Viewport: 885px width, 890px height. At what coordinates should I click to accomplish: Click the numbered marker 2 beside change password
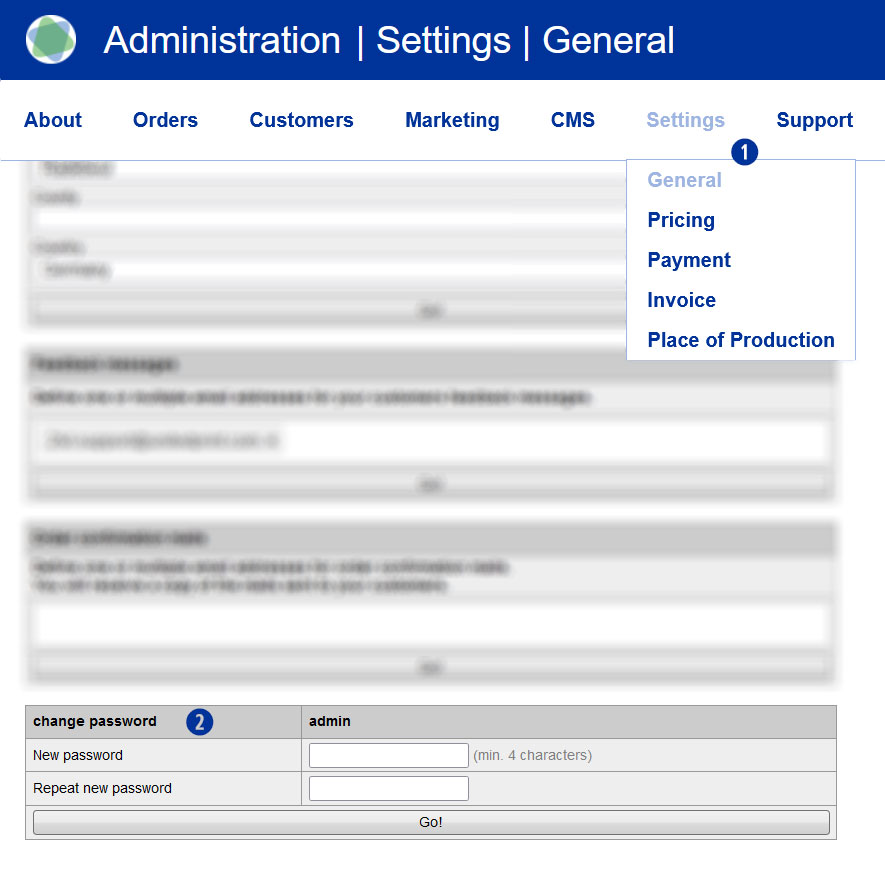click(200, 722)
